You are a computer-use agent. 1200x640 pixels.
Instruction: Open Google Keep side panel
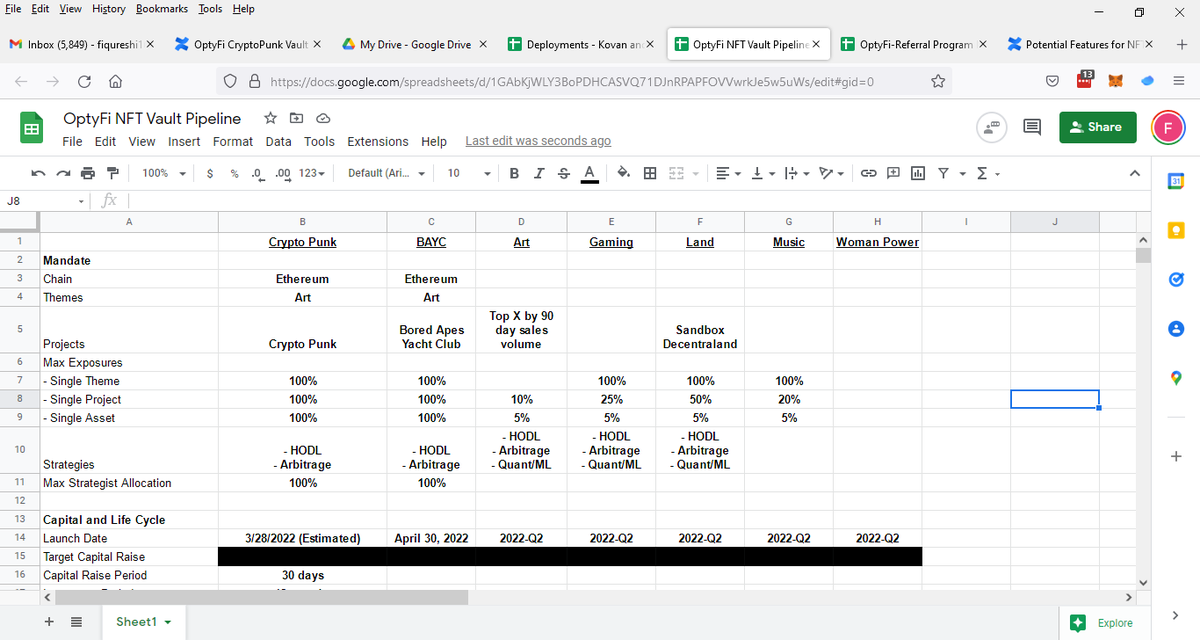point(1176,231)
